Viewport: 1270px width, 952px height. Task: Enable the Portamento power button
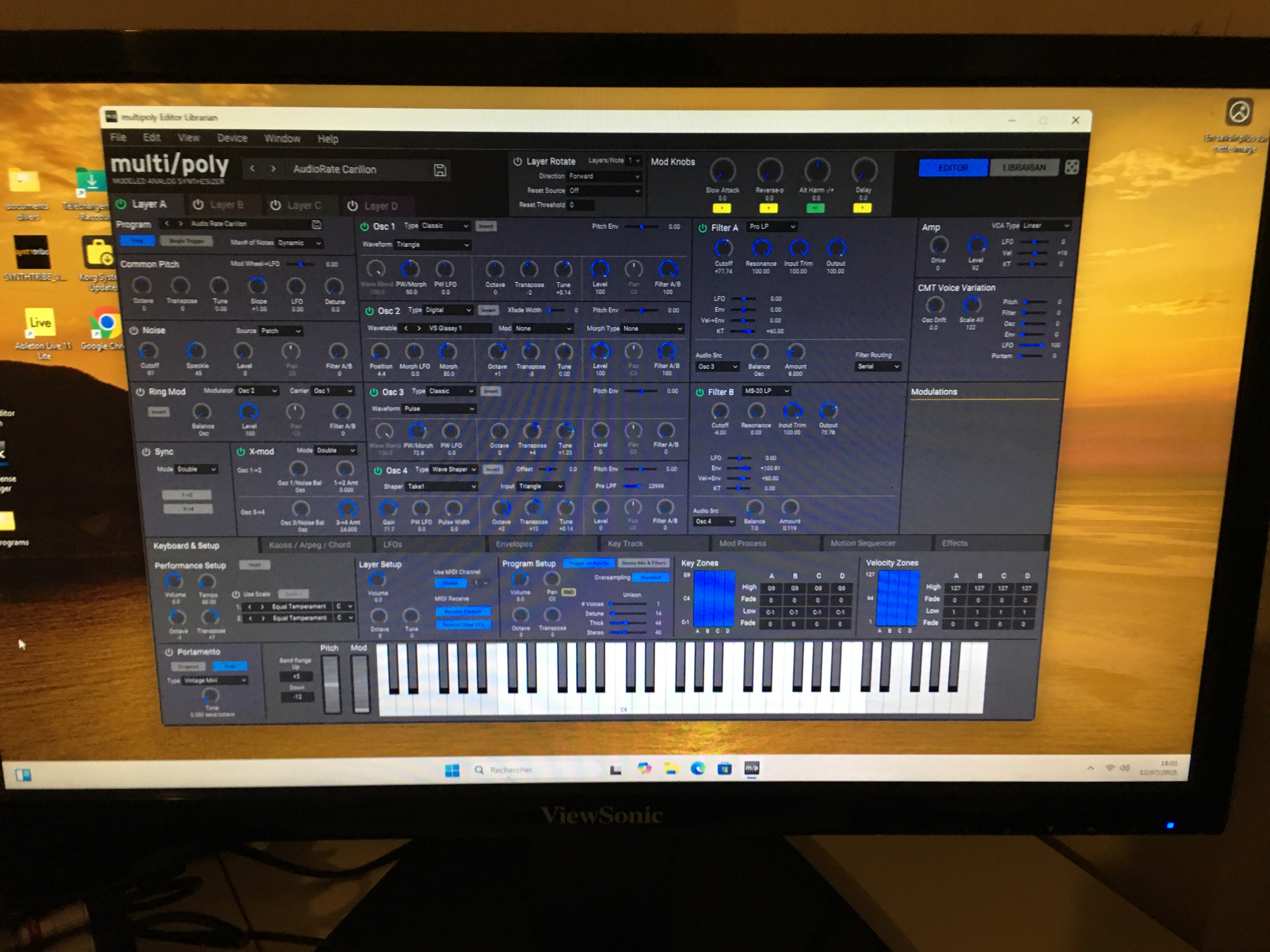[169, 652]
